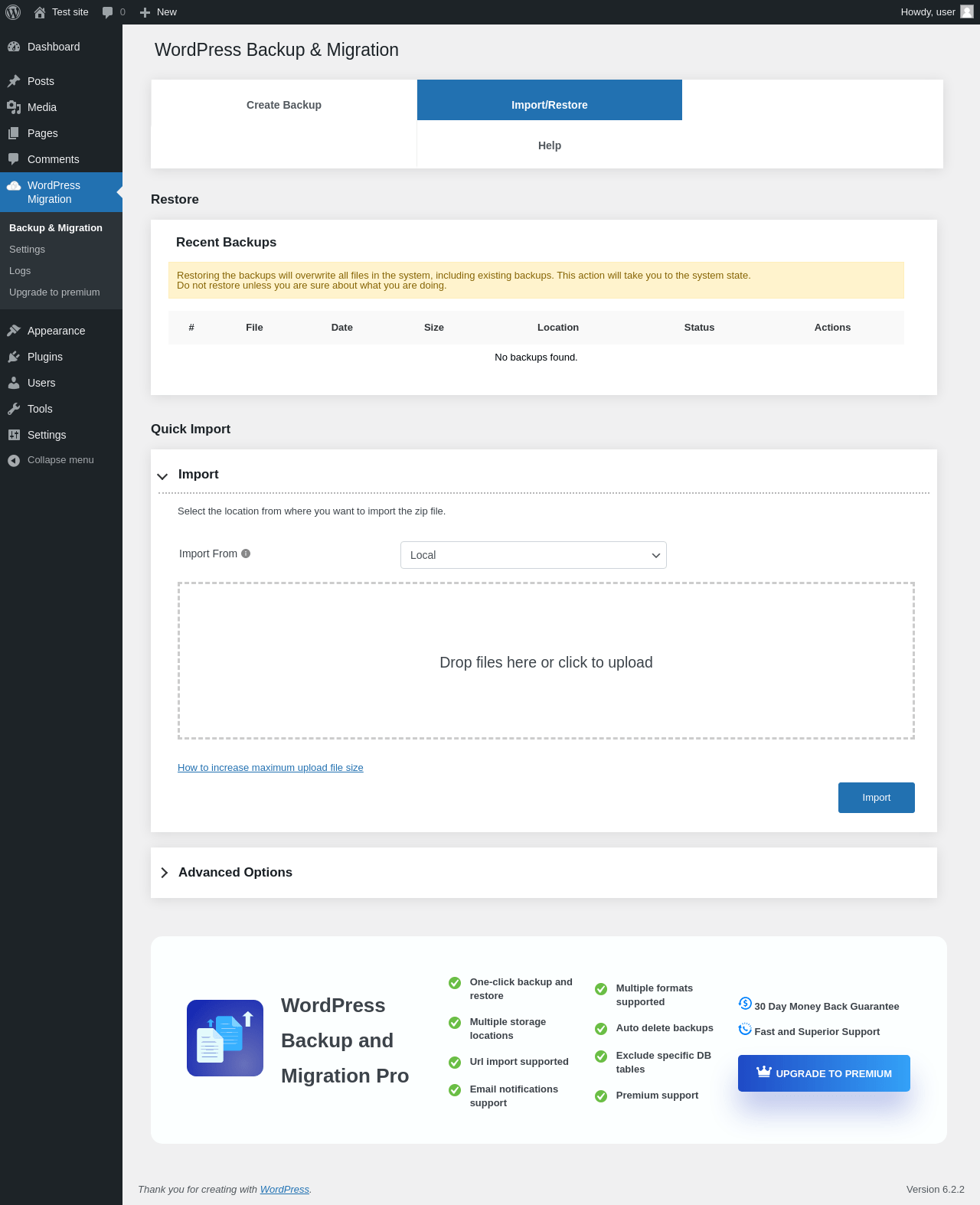This screenshot has height=1205, width=980.
Task: Click the Collapse menu arrow icon
Action: (x=14, y=460)
